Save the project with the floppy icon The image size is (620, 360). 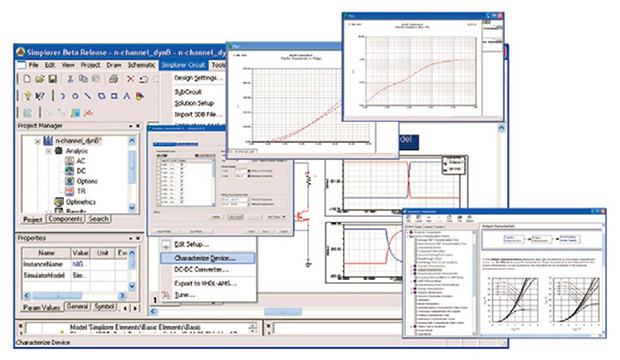point(53,79)
